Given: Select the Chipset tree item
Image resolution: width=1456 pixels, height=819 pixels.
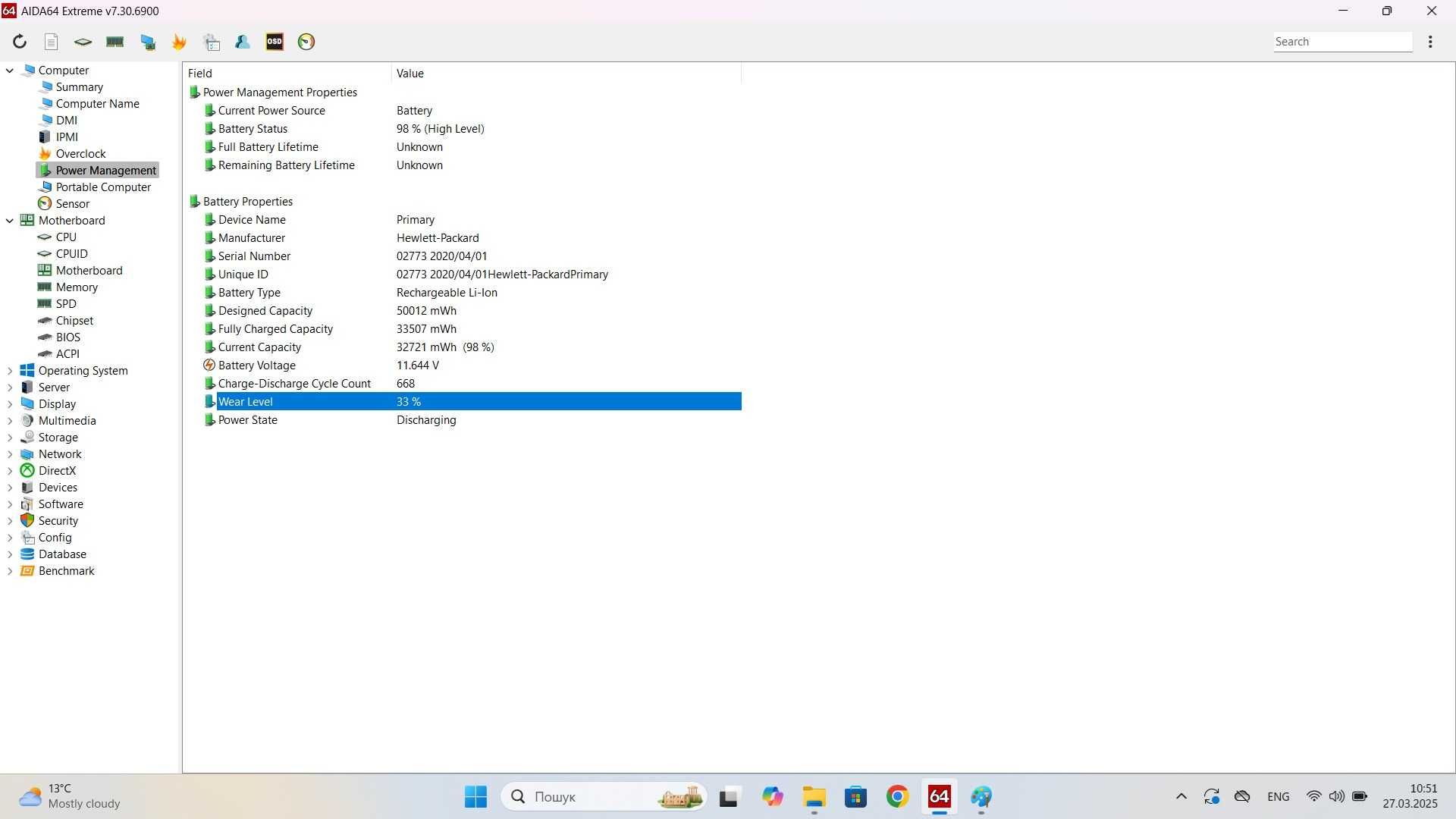Looking at the screenshot, I should pyautogui.click(x=74, y=321).
